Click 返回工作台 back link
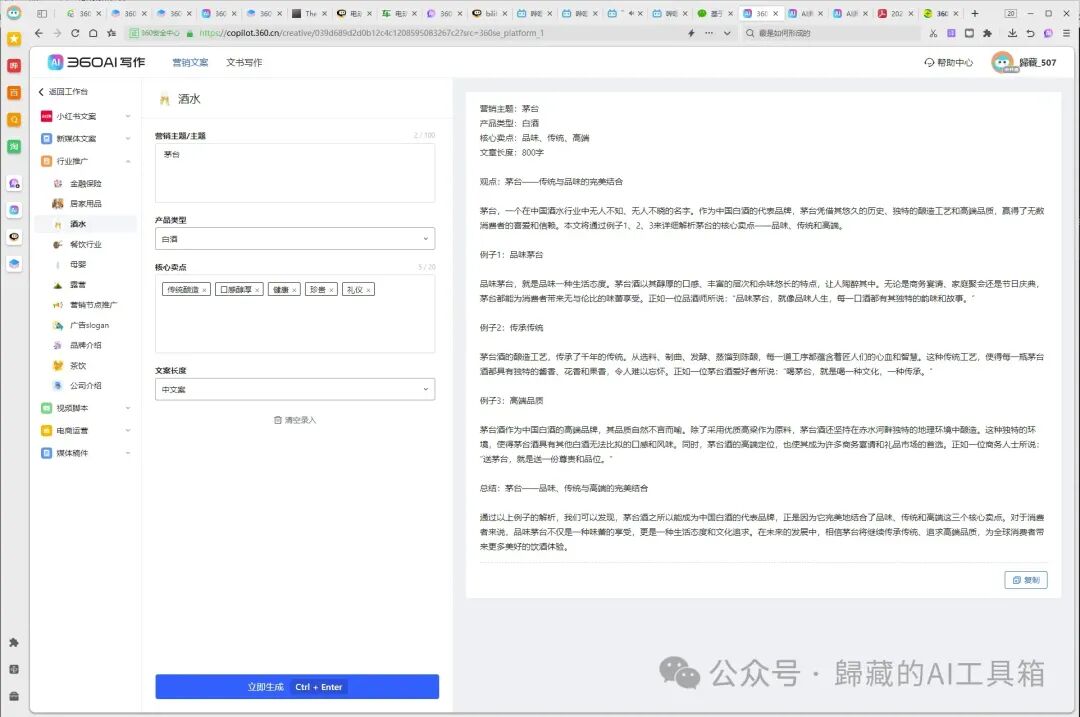This screenshot has height=717, width=1080. 63,92
